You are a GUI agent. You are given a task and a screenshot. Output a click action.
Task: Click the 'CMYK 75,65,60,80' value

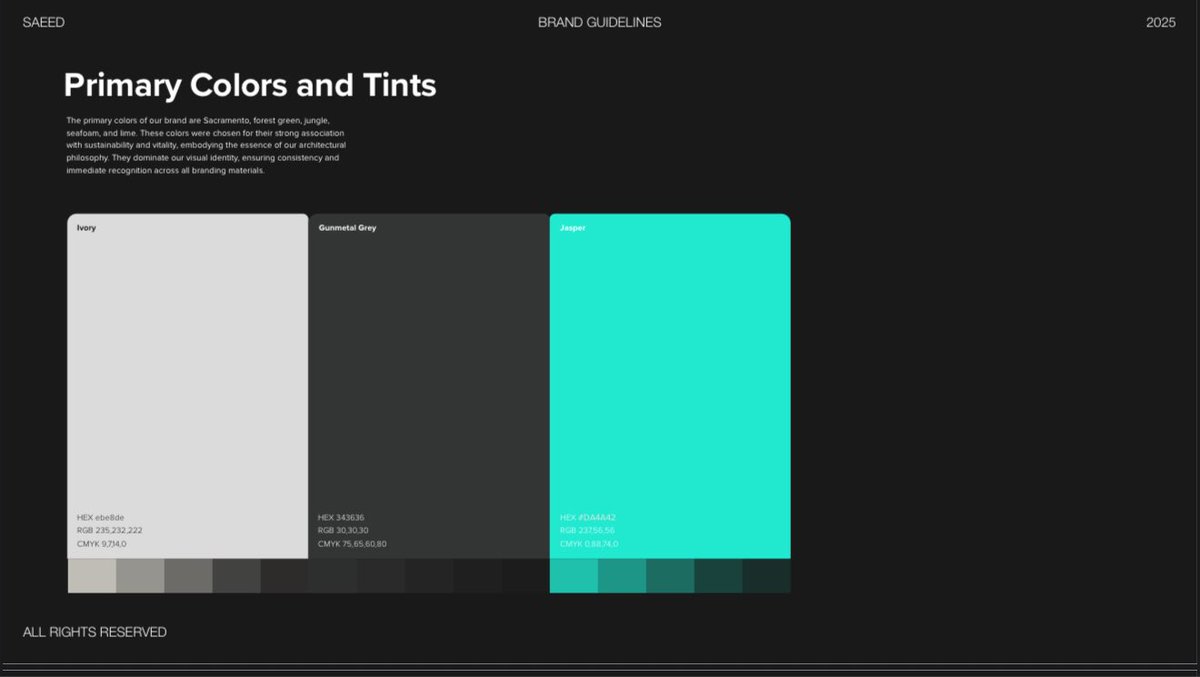click(352, 544)
